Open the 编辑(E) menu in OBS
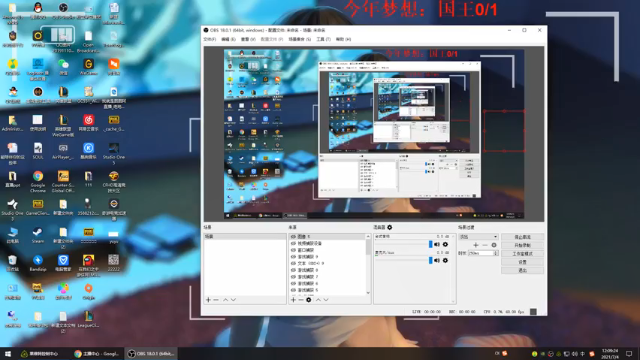This screenshot has width=640, height=360. click(x=228, y=39)
